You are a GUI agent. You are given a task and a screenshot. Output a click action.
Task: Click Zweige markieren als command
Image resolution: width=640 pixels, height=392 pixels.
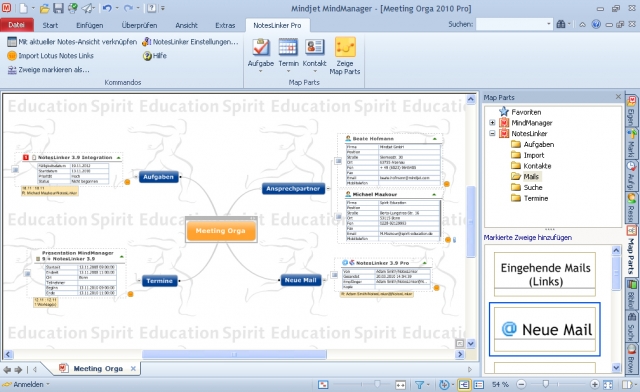click(x=49, y=70)
